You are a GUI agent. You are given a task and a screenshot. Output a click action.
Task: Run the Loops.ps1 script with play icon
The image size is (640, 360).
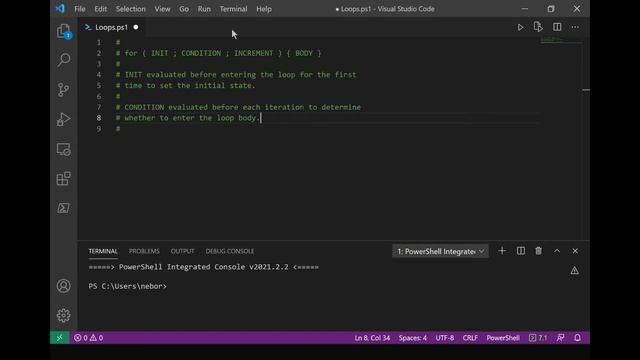click(x=520, y=27)
